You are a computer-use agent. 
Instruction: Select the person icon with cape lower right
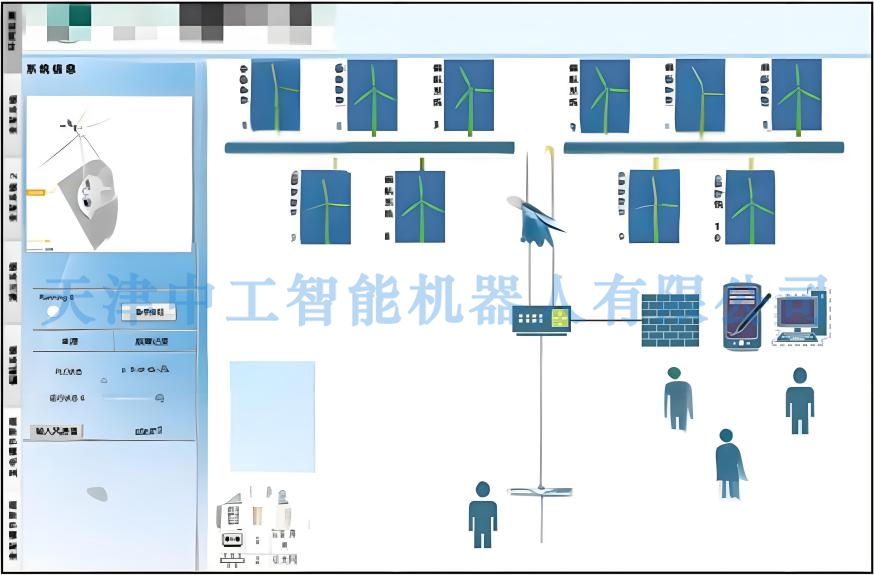click(x=730, y=464)
